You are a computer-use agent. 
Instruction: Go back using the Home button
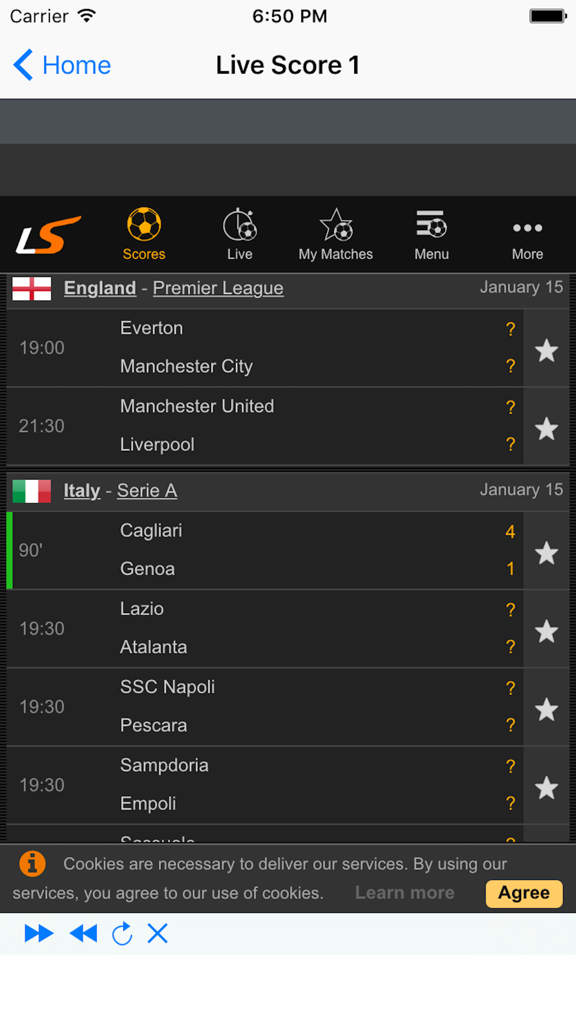pos(61,64)
